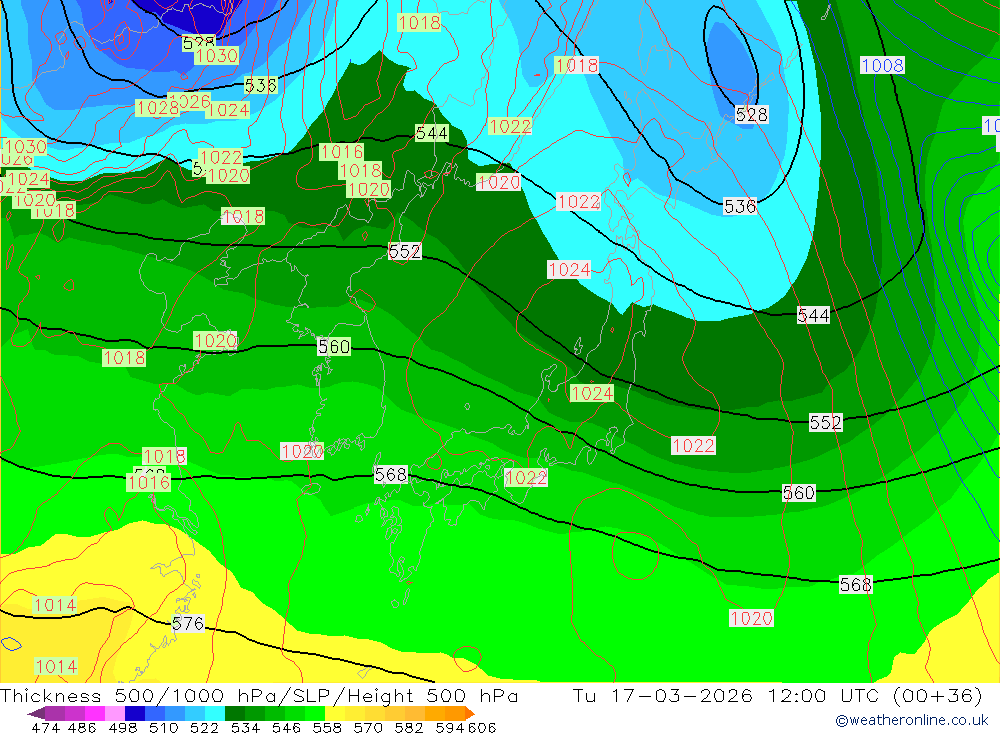
Task: Click the legend value 510
Action: [x=164, y=728]
